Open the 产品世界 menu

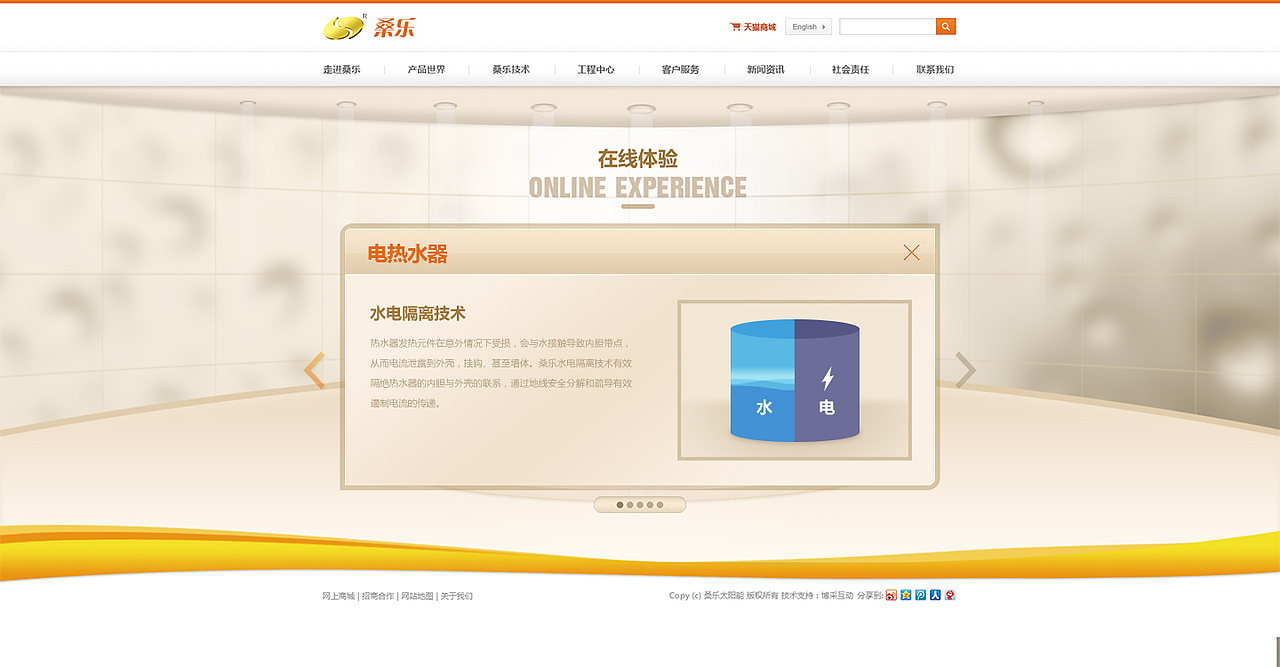pos(426,70)
